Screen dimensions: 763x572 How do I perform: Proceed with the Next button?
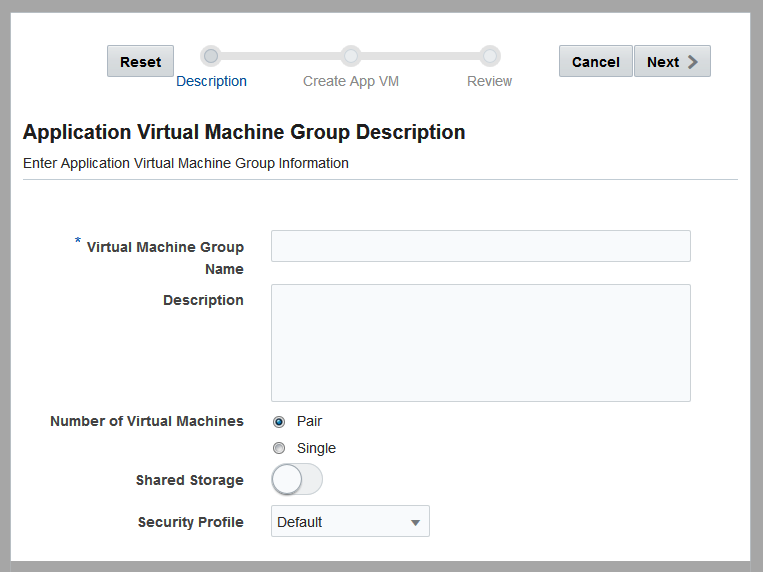[672, 62]
